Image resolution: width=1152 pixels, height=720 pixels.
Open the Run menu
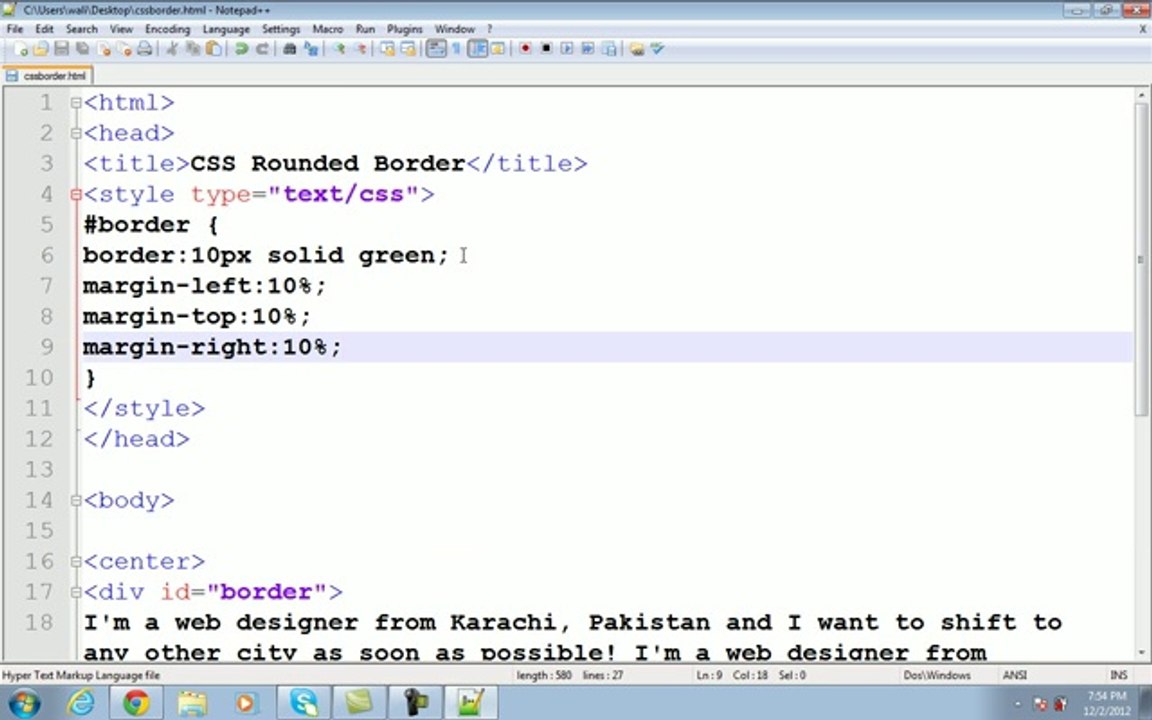click(x=365, y=29)
